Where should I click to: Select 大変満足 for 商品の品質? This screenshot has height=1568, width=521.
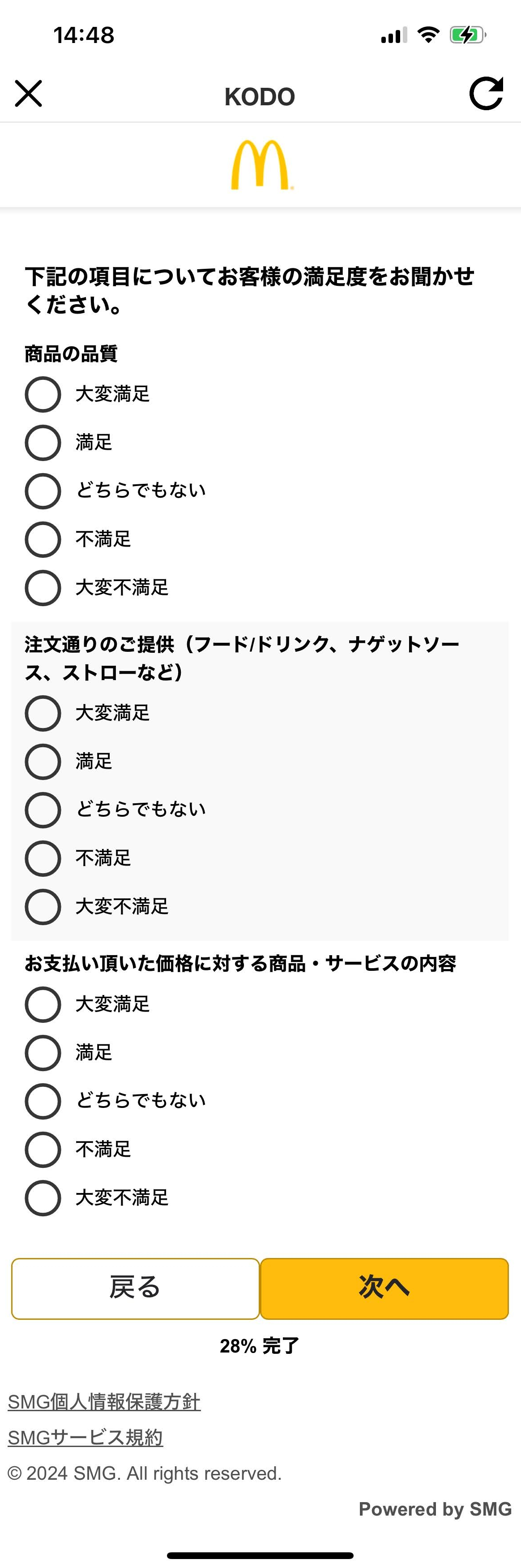click(x=43, y=394)
